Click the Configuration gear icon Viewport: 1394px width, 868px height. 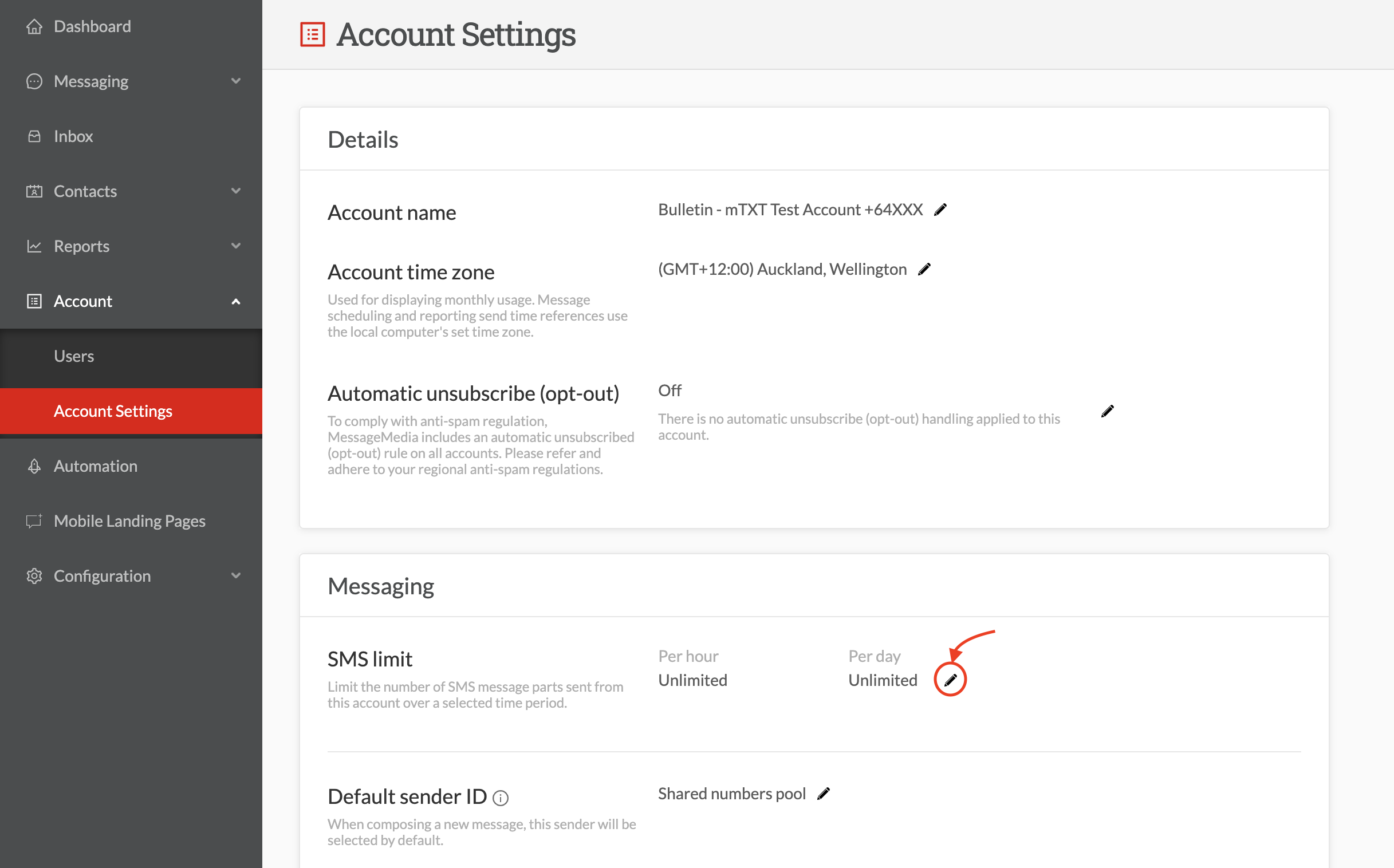pyautogui.click(x=34, y=576)
